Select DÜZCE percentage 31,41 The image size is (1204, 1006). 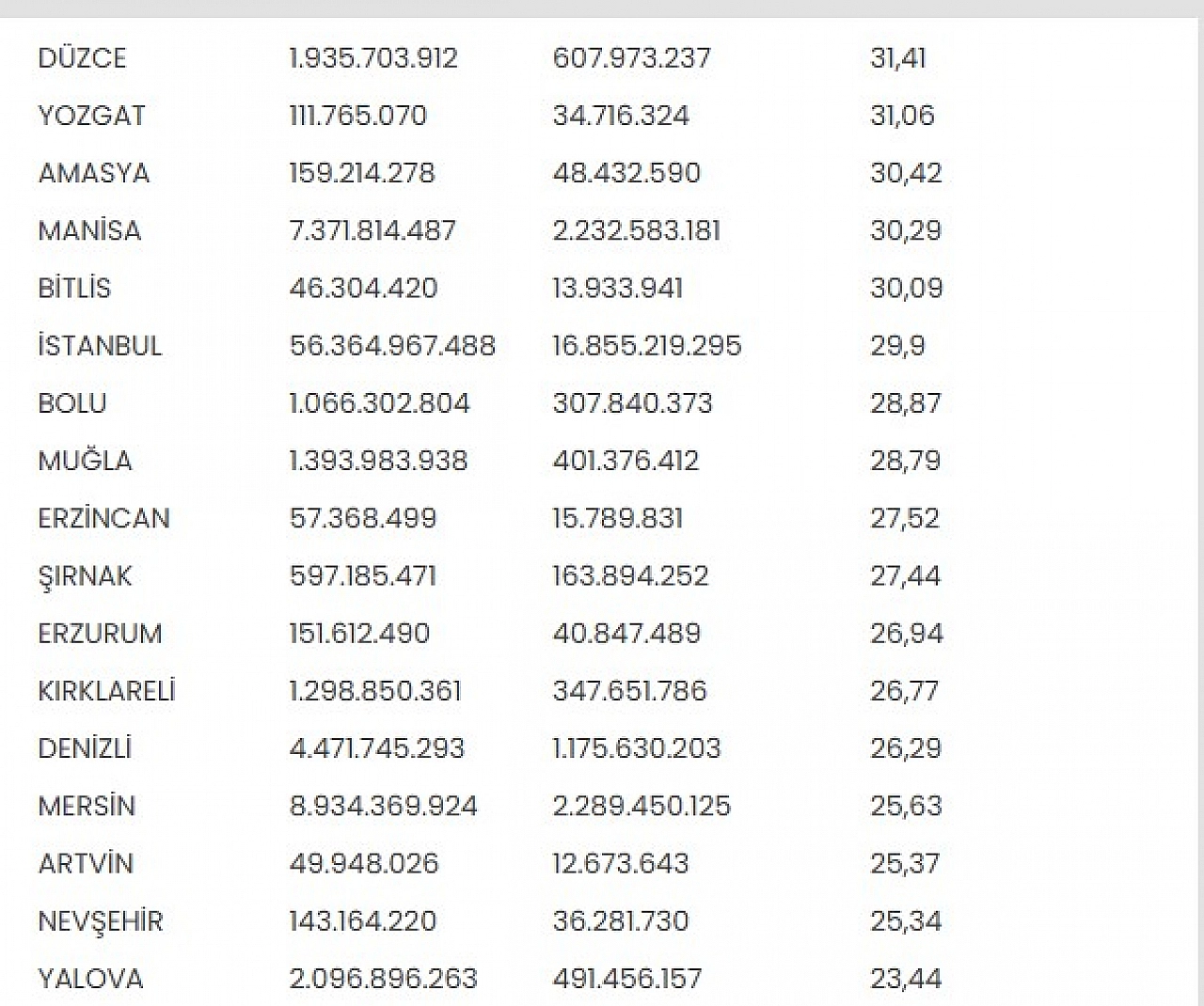(x=898, y=58)
